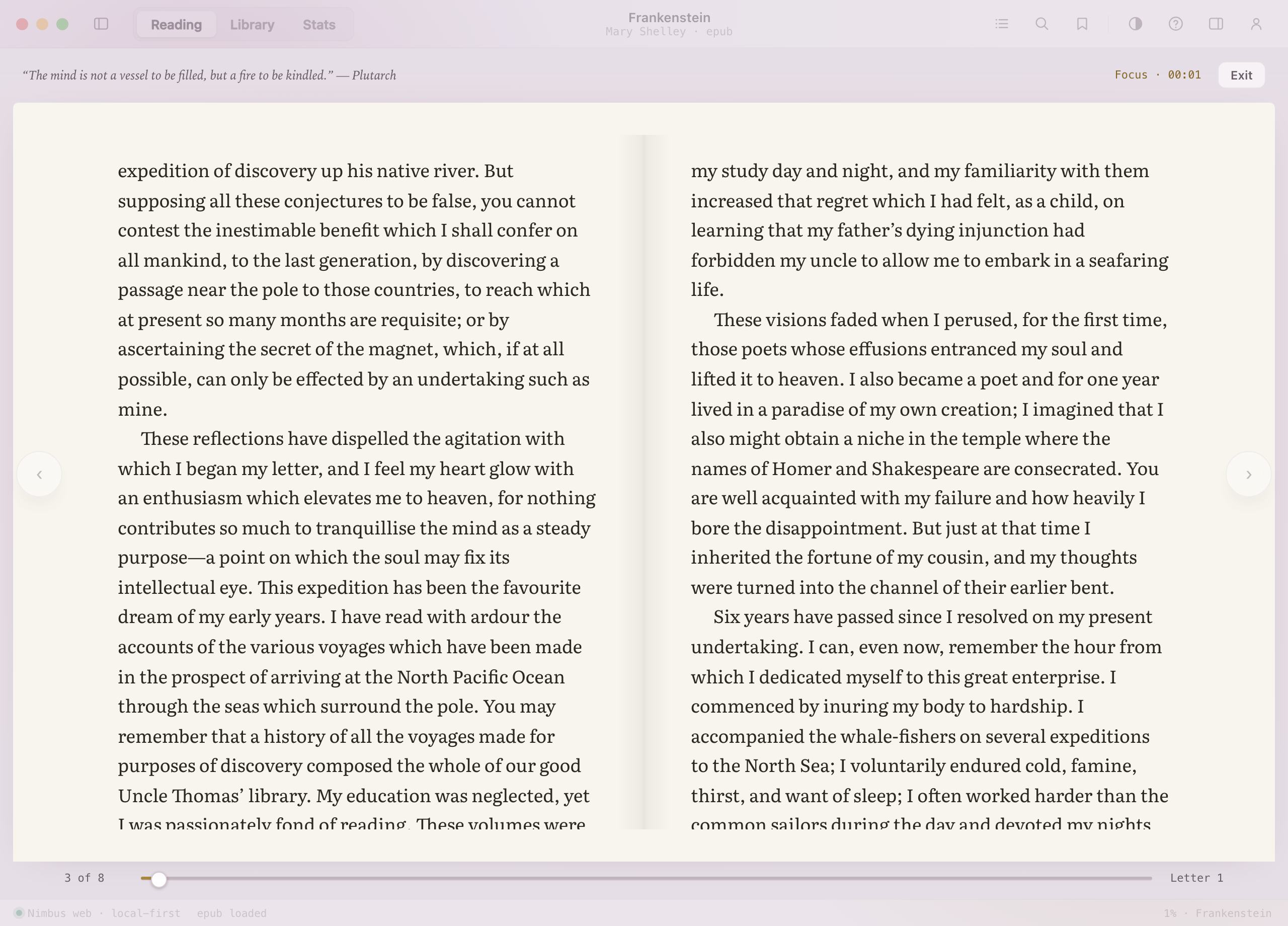Image resolution: width=1288 pixels, height=926 pixels.
Task: Click the reading progress slider handle
Action: pyautogui.click(x=159, y=879)
